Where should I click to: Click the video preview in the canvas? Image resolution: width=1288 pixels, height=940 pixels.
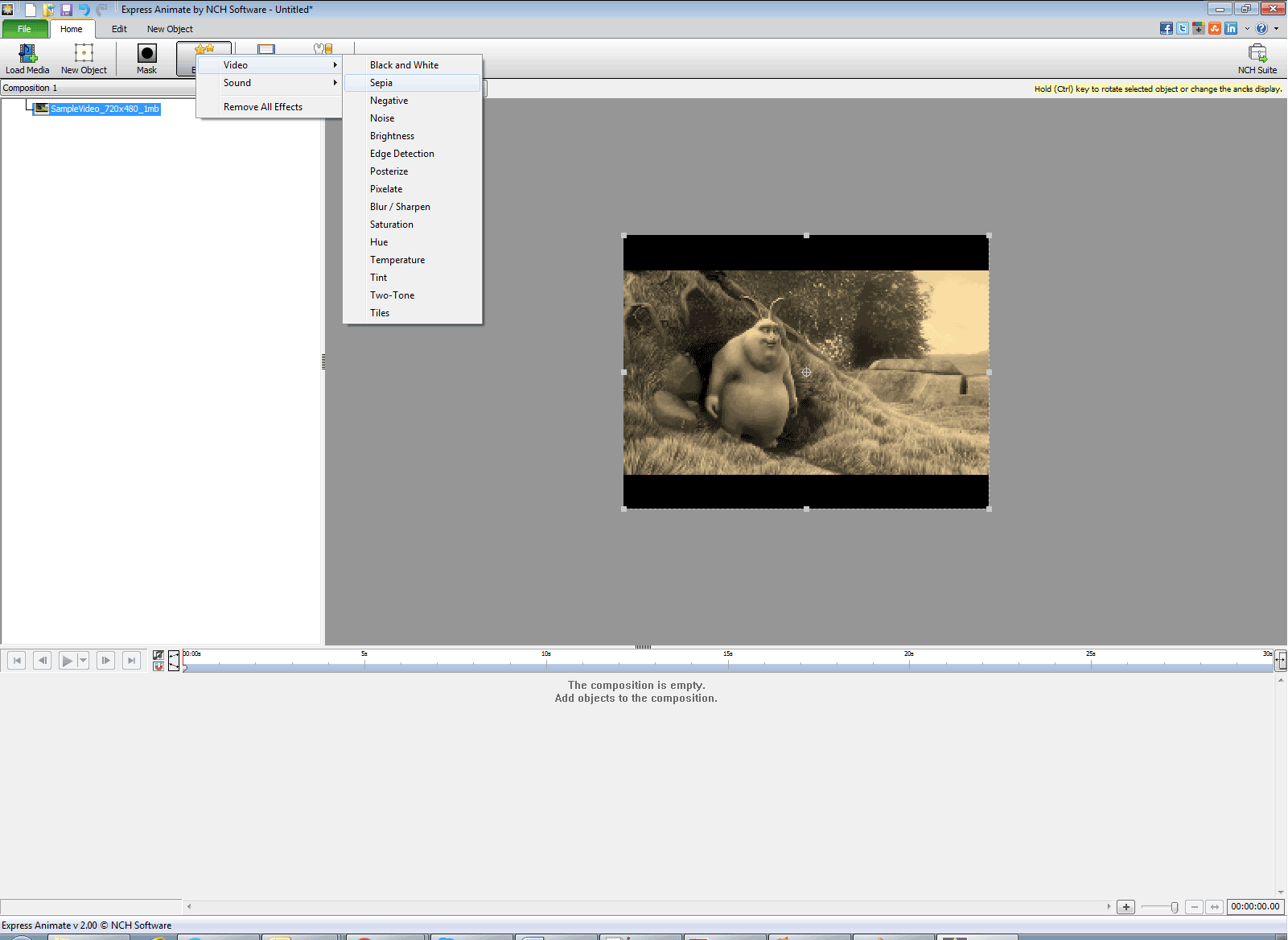pyautogui.click(x=806, y=372)
